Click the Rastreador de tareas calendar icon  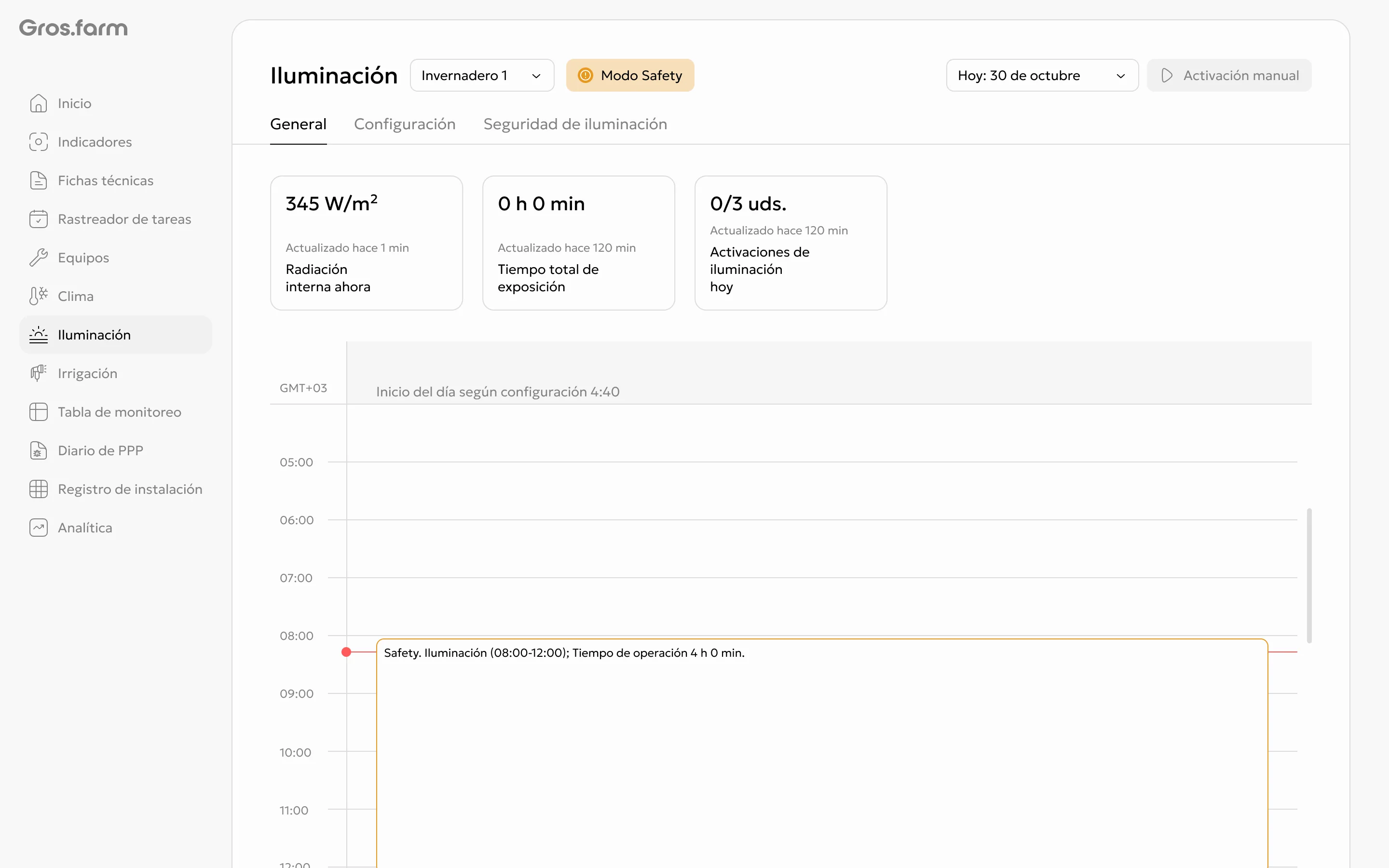pyautogui.click(x=39, y=219)
